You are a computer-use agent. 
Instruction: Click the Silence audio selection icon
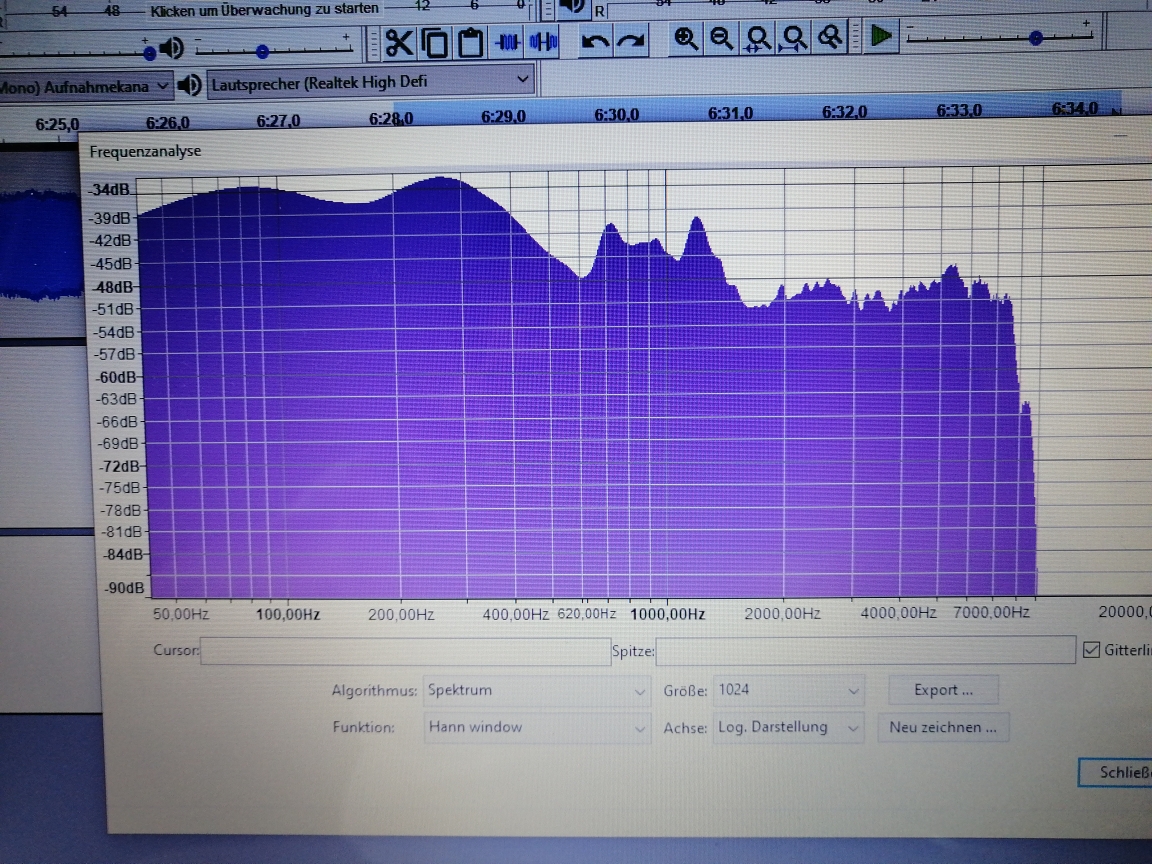[543, 42]
